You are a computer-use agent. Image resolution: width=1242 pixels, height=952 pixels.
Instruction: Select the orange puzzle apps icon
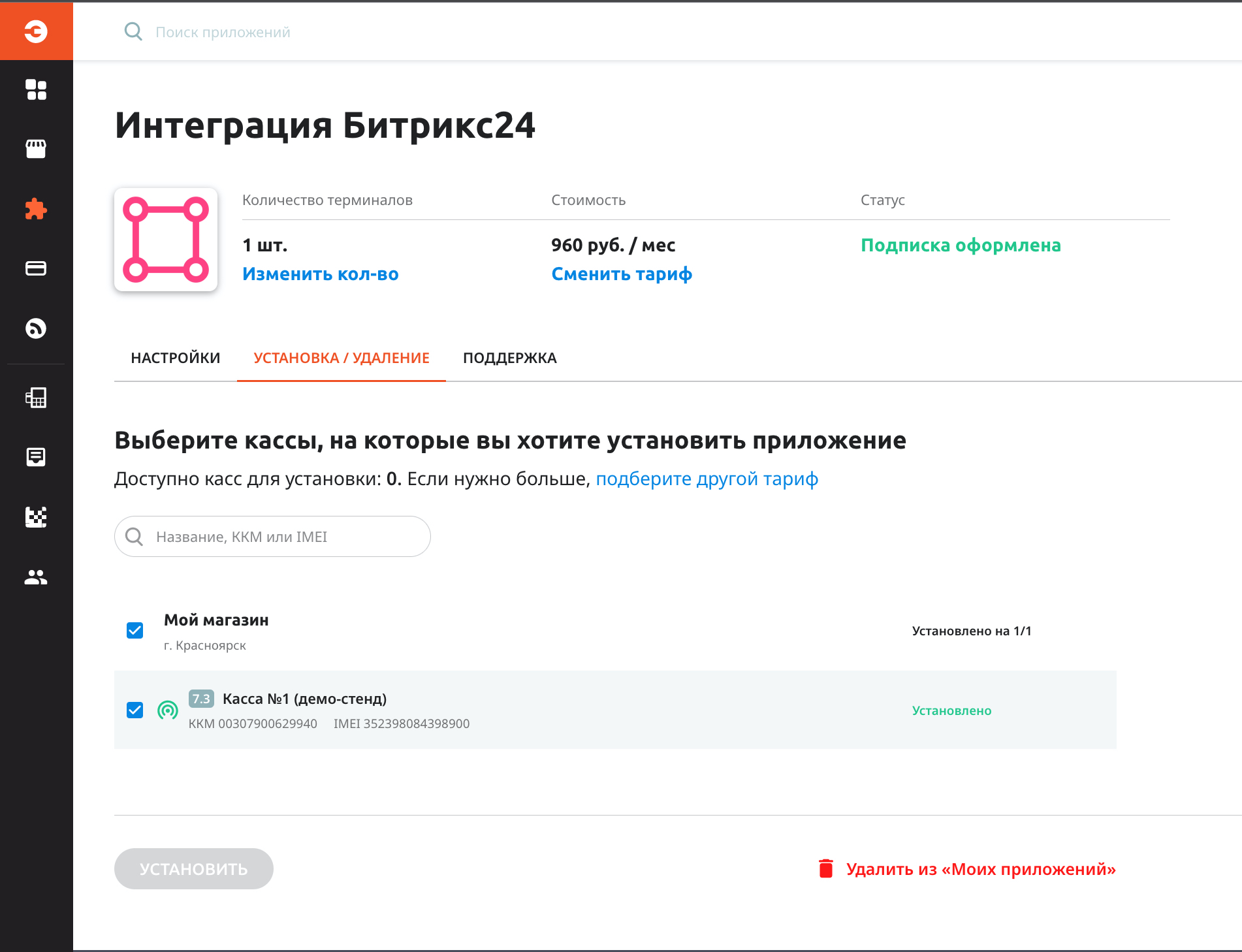coord(36,209)
